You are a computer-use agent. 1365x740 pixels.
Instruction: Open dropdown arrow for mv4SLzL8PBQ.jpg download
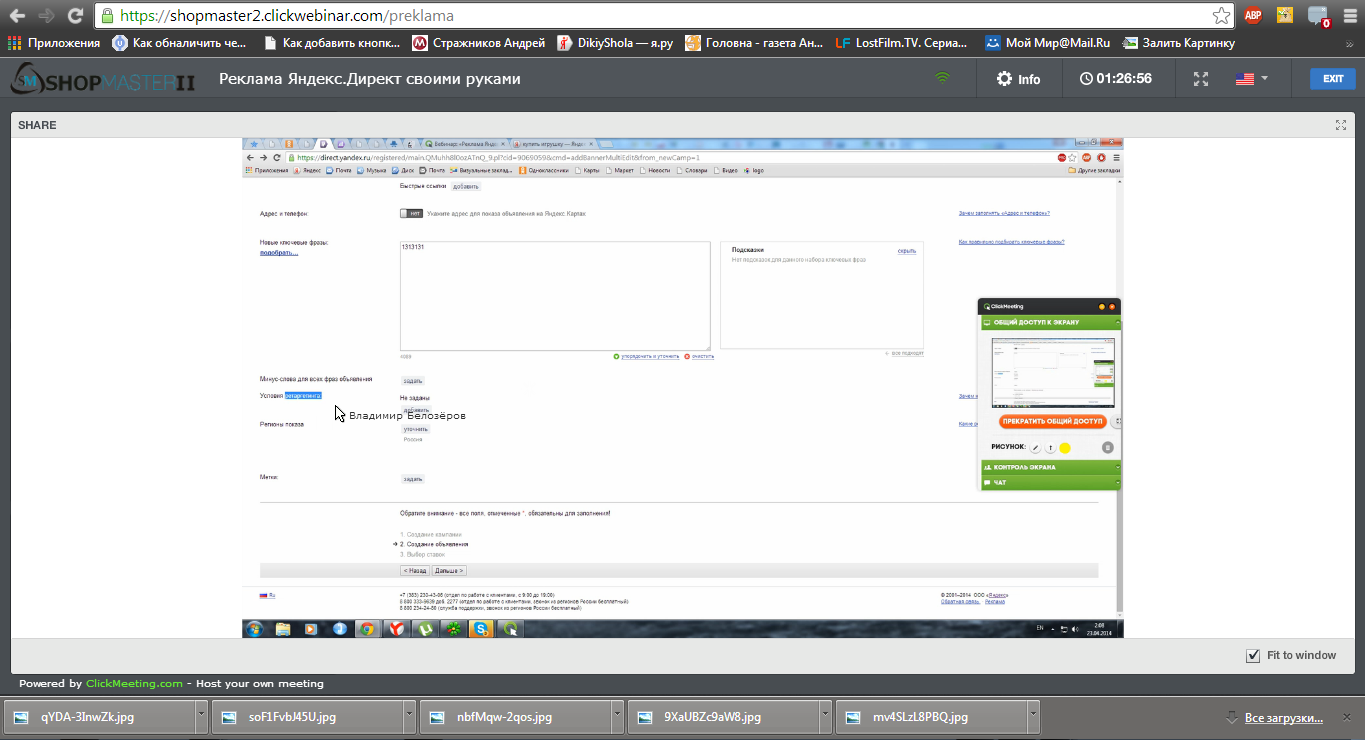pos(1033,717)
